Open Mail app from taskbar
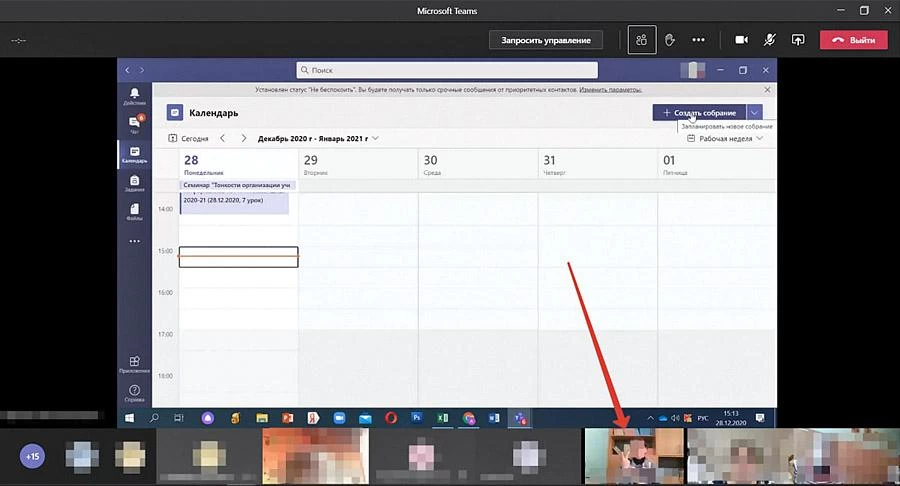This screenshot has width=900, height=486. pos(365,418)
